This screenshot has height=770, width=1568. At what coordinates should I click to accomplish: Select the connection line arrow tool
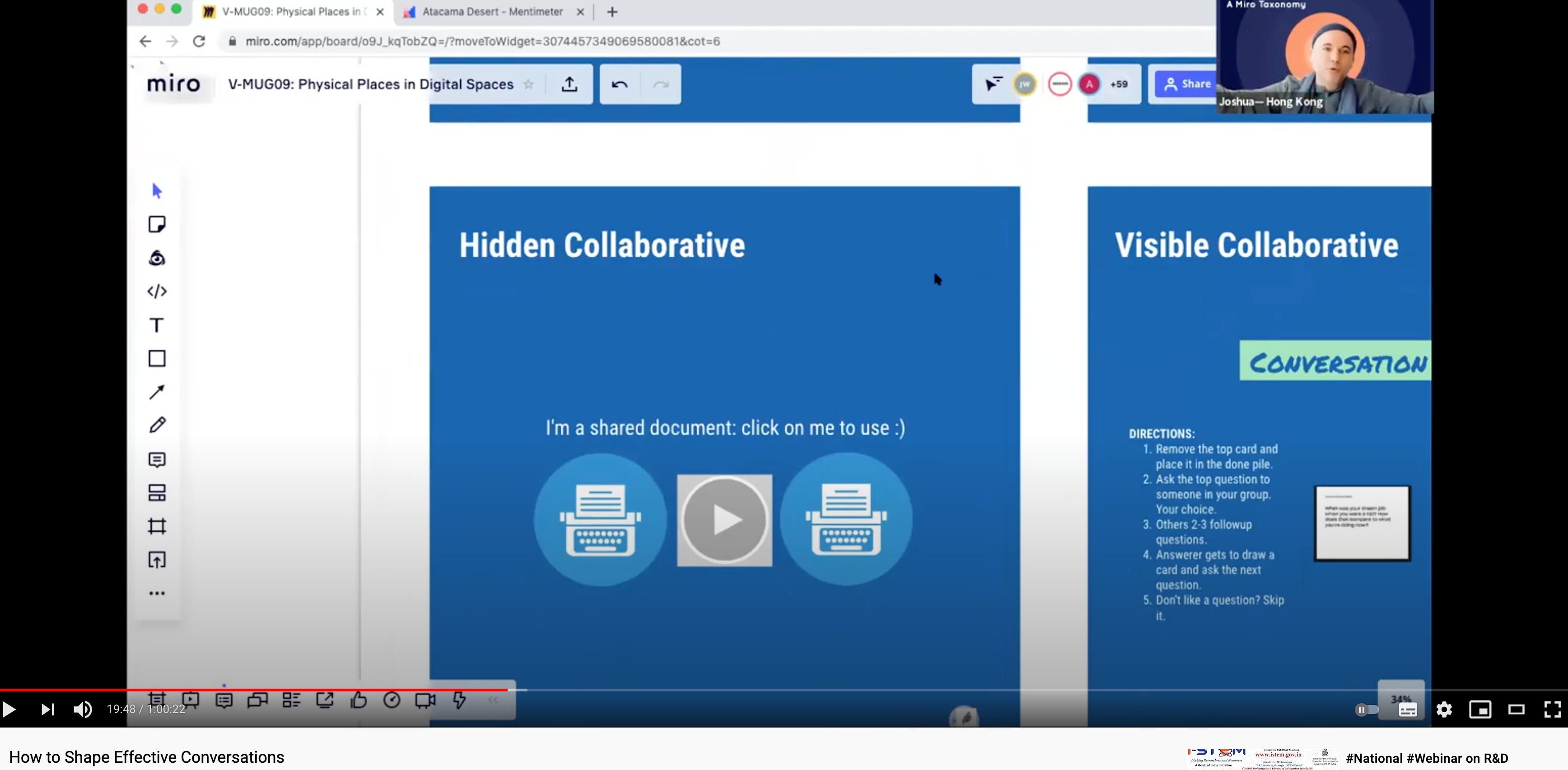click(x=157, y=392)
